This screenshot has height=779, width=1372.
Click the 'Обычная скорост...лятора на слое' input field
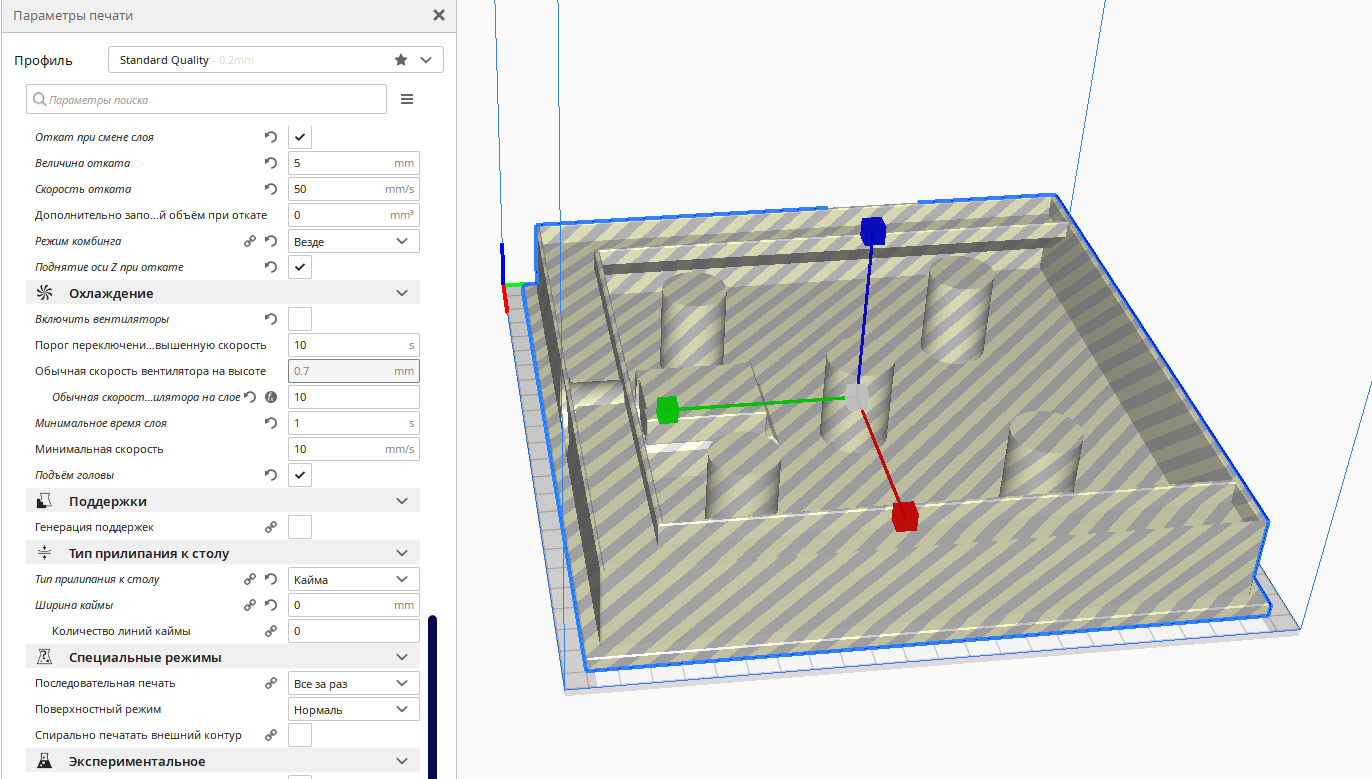354,397
